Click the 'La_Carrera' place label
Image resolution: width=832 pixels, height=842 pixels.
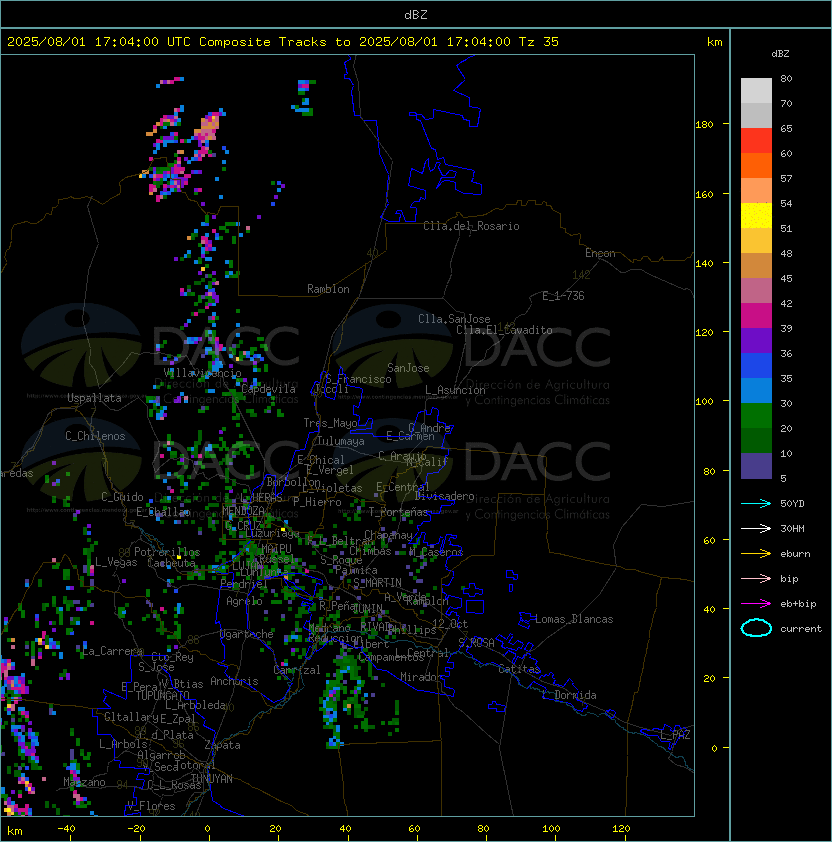(113, 651)
